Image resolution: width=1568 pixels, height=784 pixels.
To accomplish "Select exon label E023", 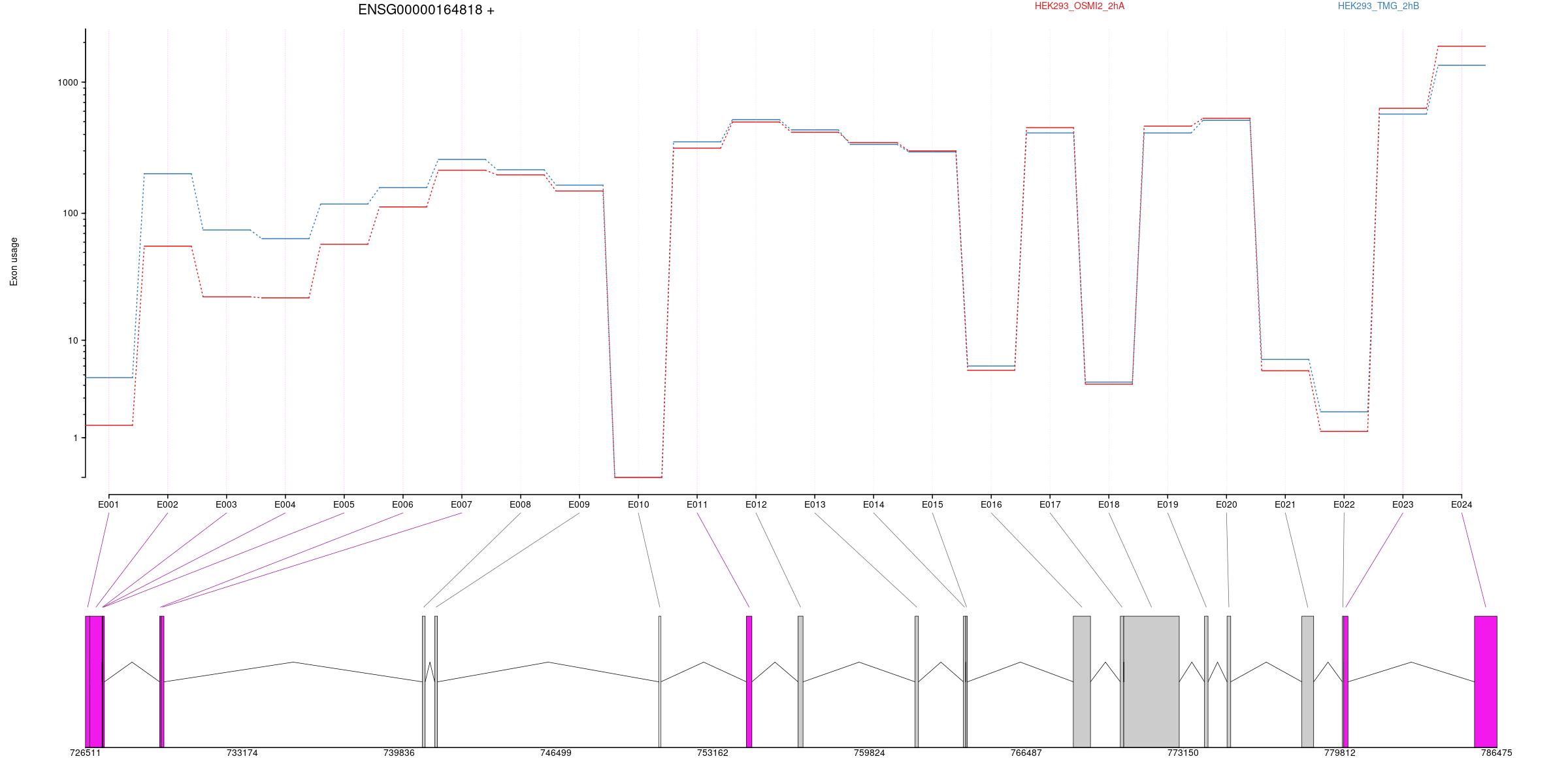I will click(1403, 504).
